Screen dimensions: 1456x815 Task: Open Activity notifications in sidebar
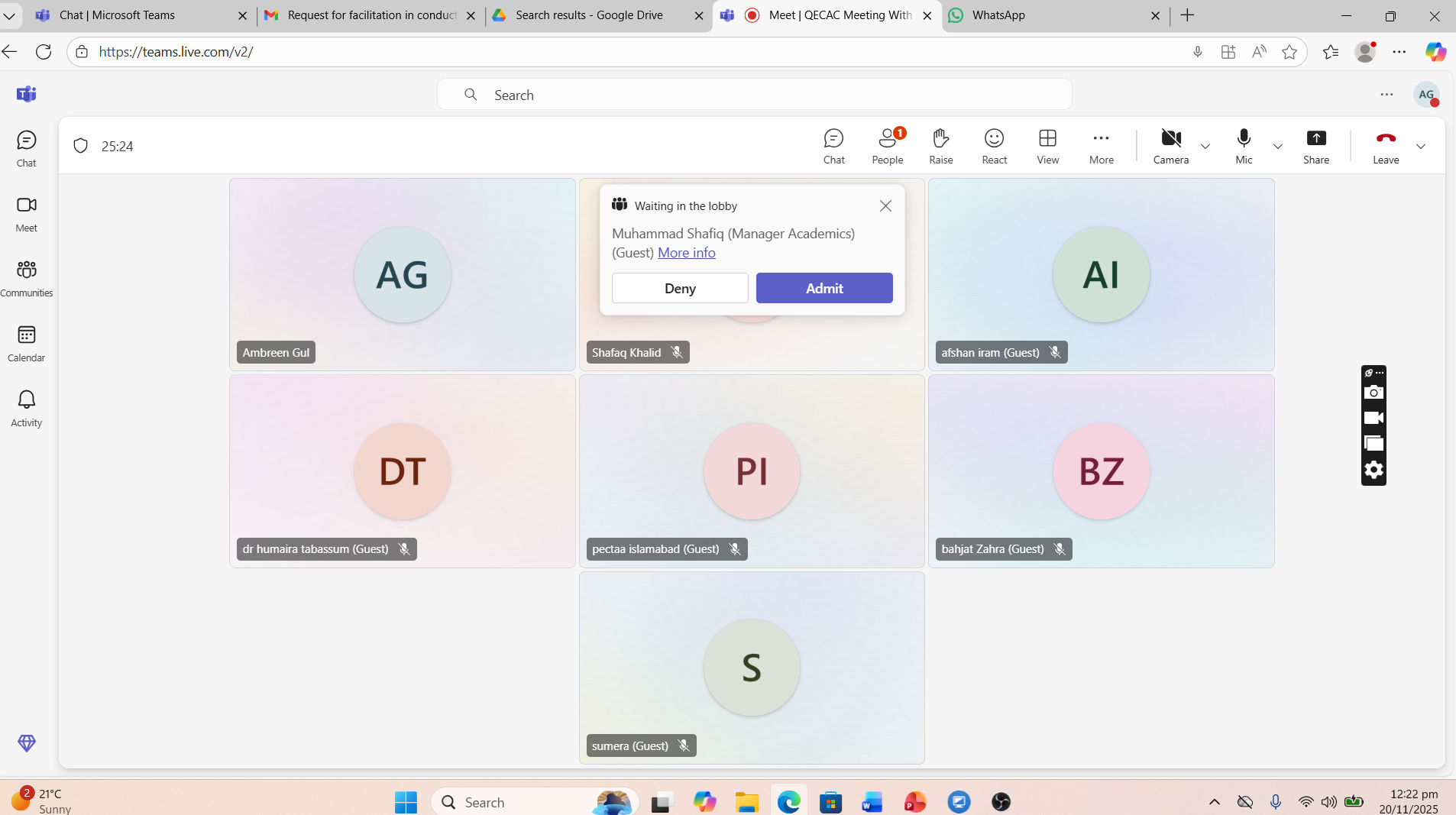click(x=27, y=408)
